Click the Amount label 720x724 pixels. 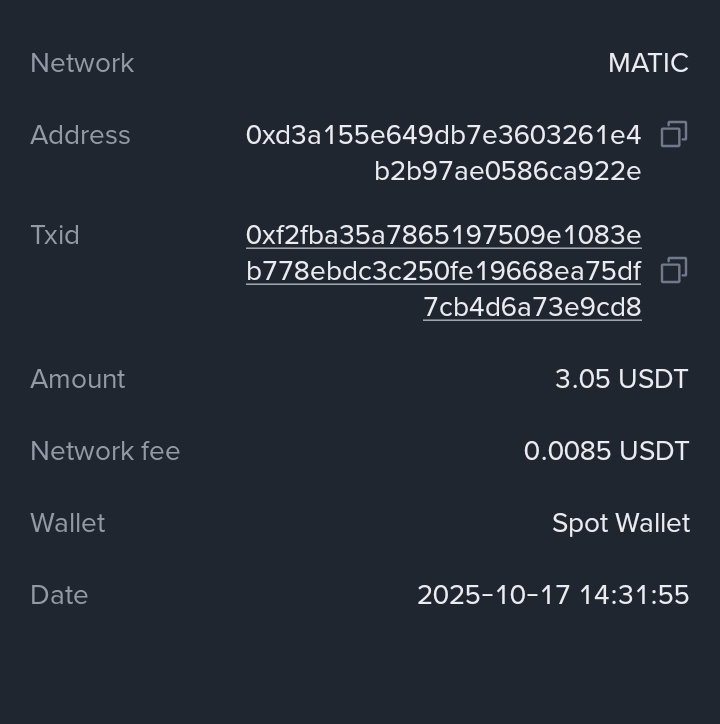(78, 379)
